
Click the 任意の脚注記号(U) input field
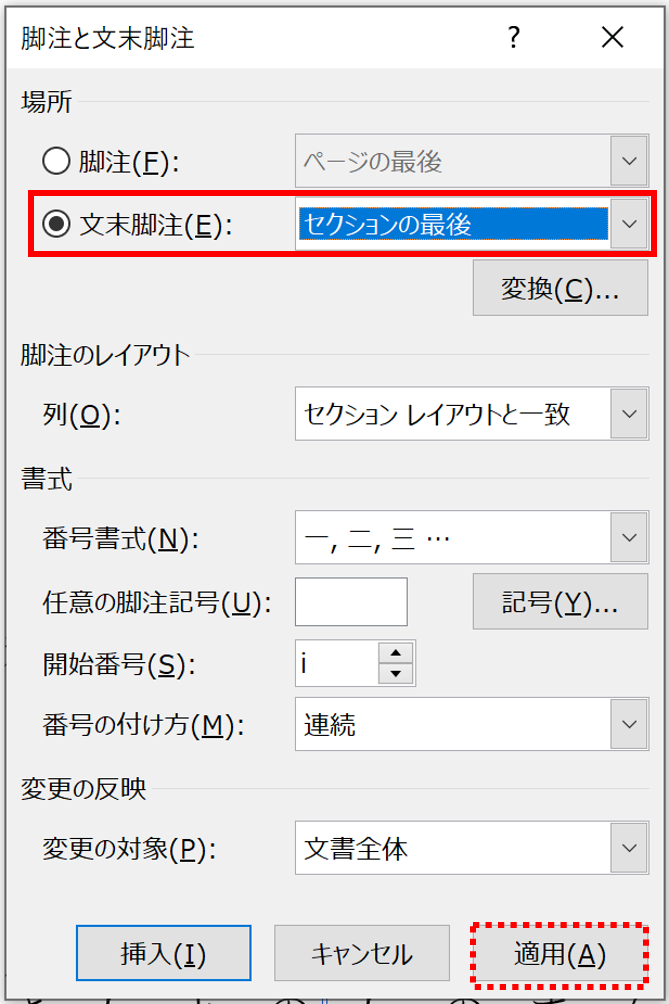click(x=351, y=602)
